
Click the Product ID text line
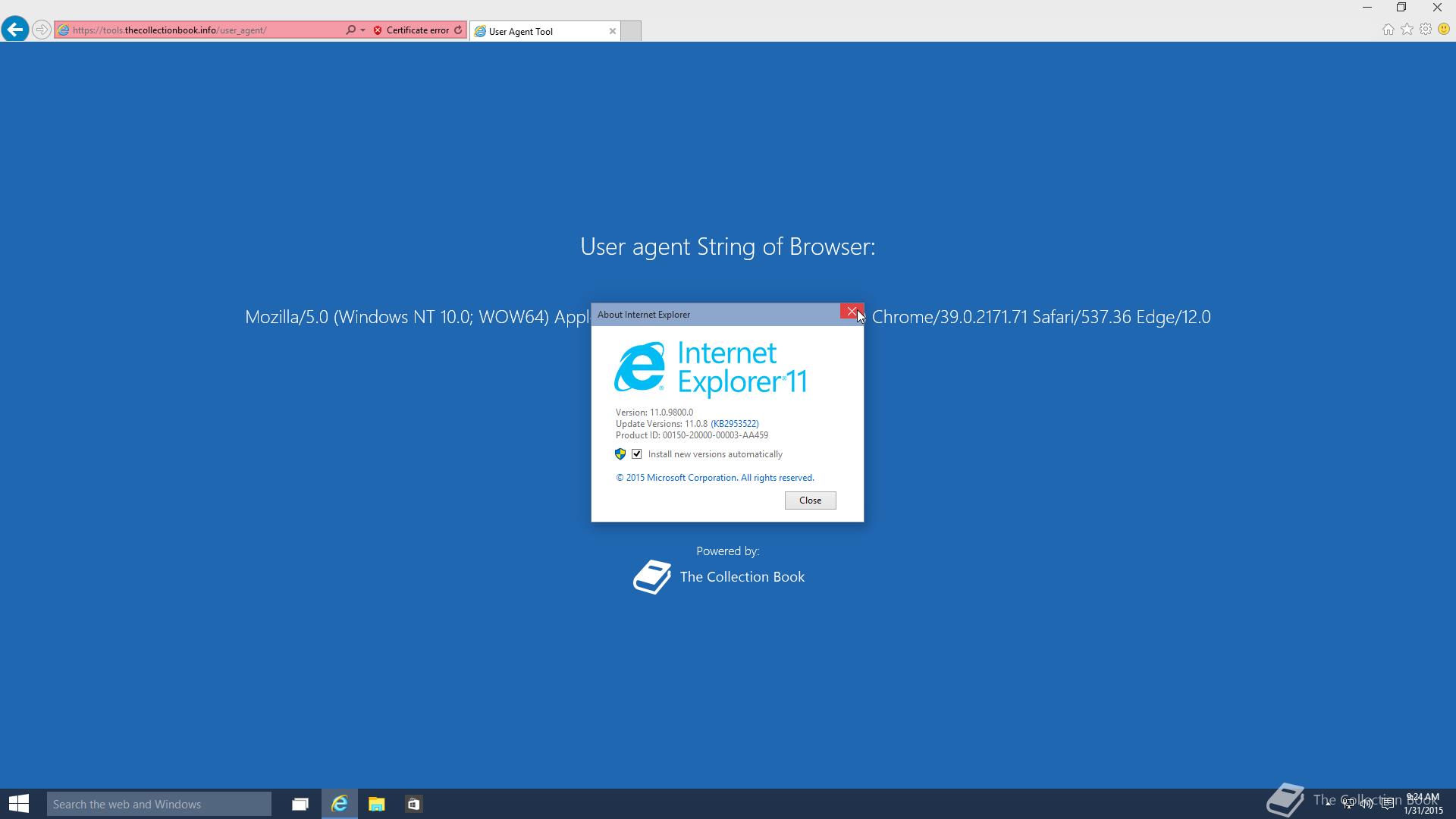692,435
